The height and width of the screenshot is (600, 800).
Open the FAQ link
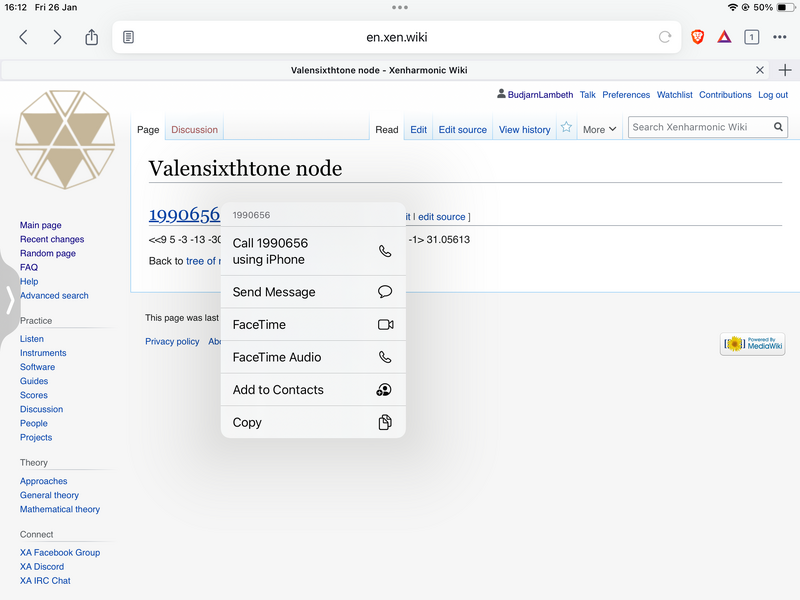[x=29, y=267]
